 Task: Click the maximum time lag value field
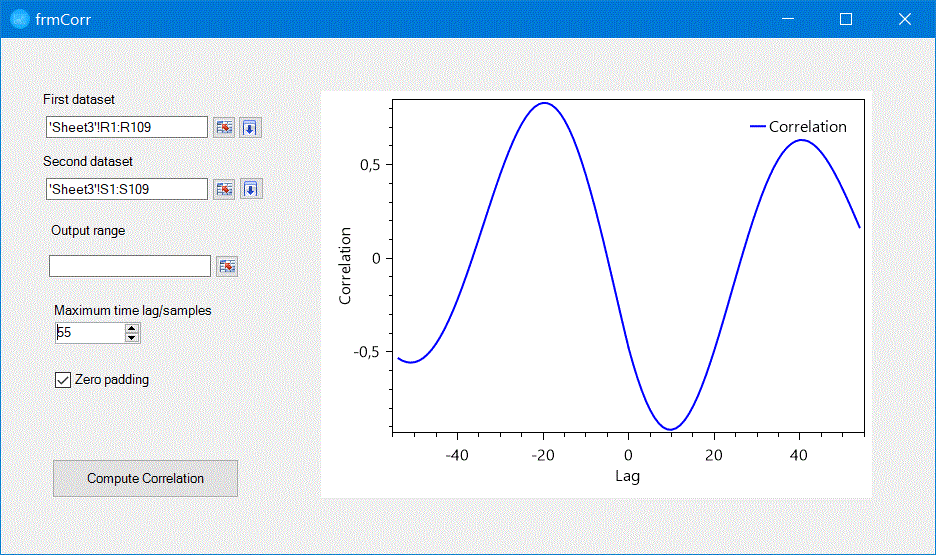(x=90, y=333)
